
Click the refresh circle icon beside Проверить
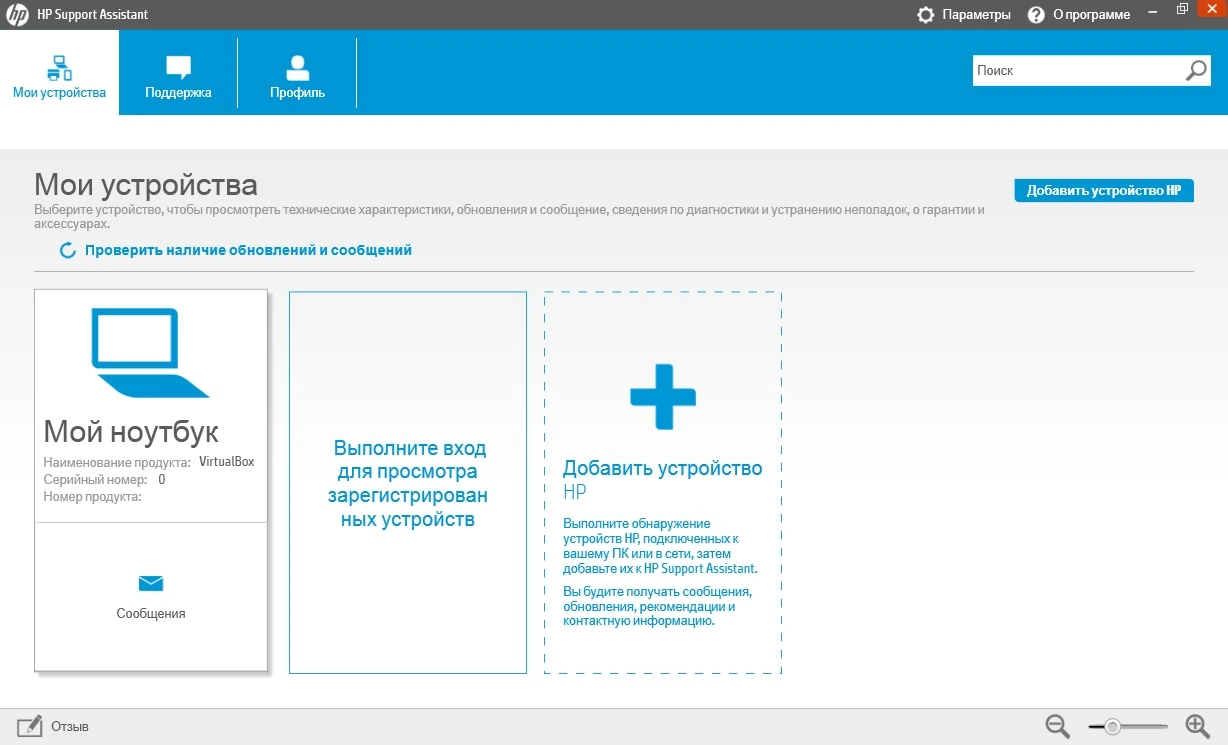(68, 251)
